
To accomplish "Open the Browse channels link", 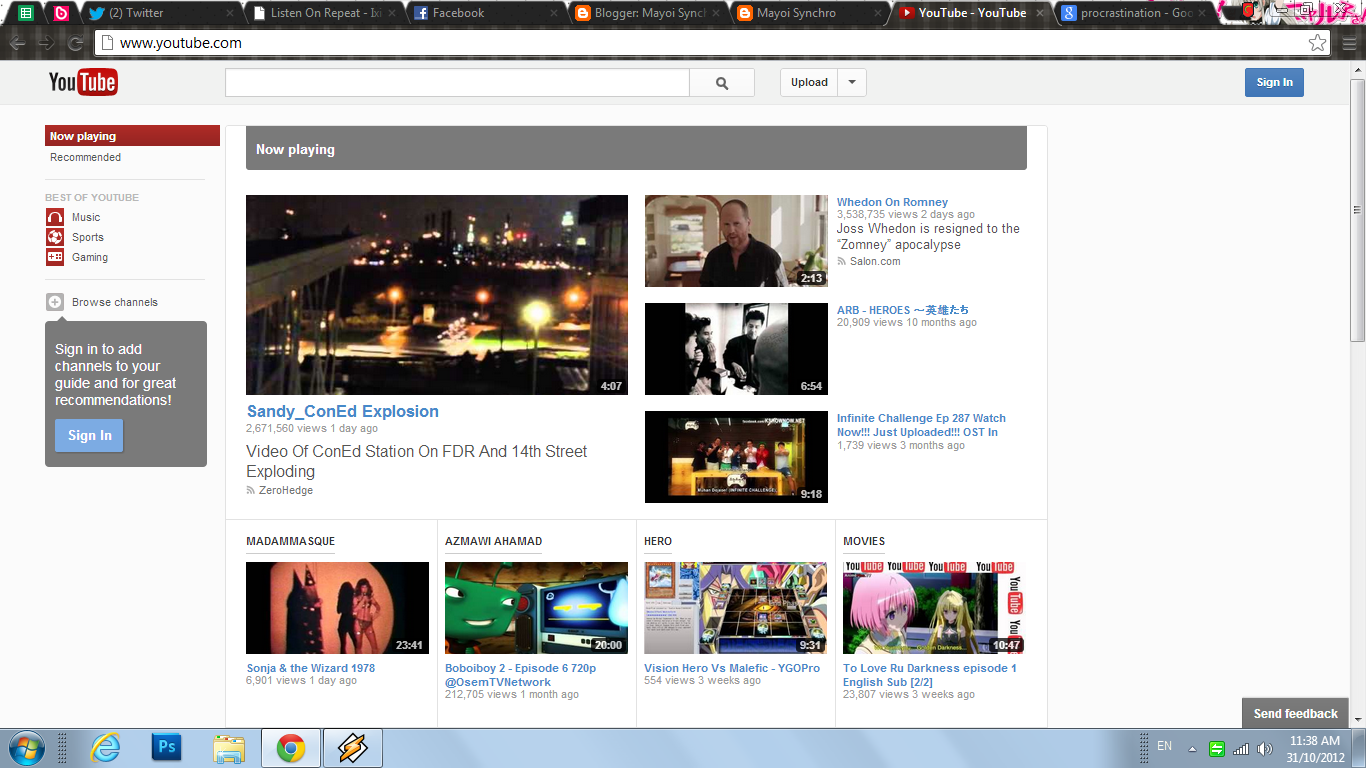I will [x=115, y=302].
